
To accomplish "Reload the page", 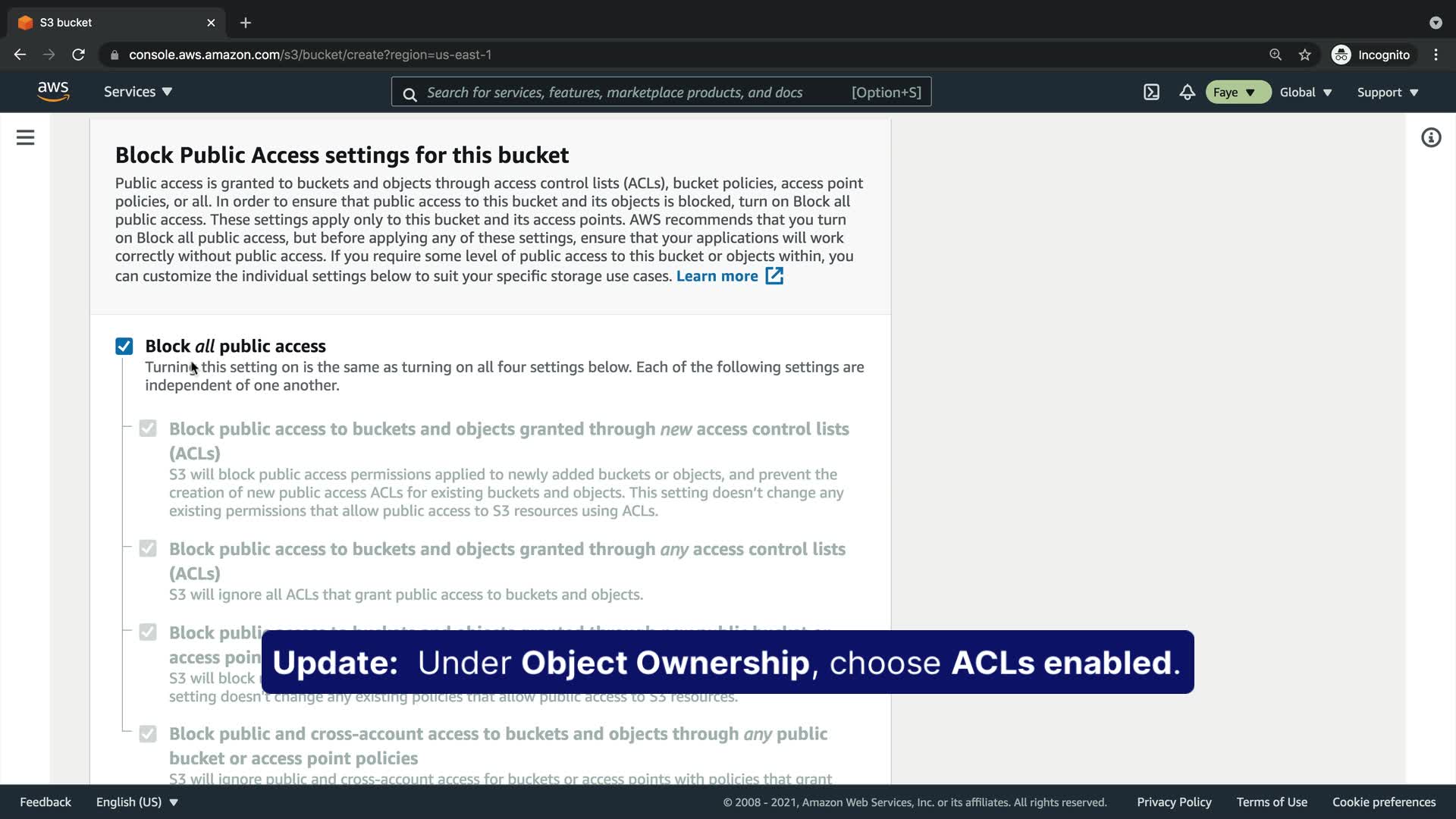I will (x=78, y=55).
